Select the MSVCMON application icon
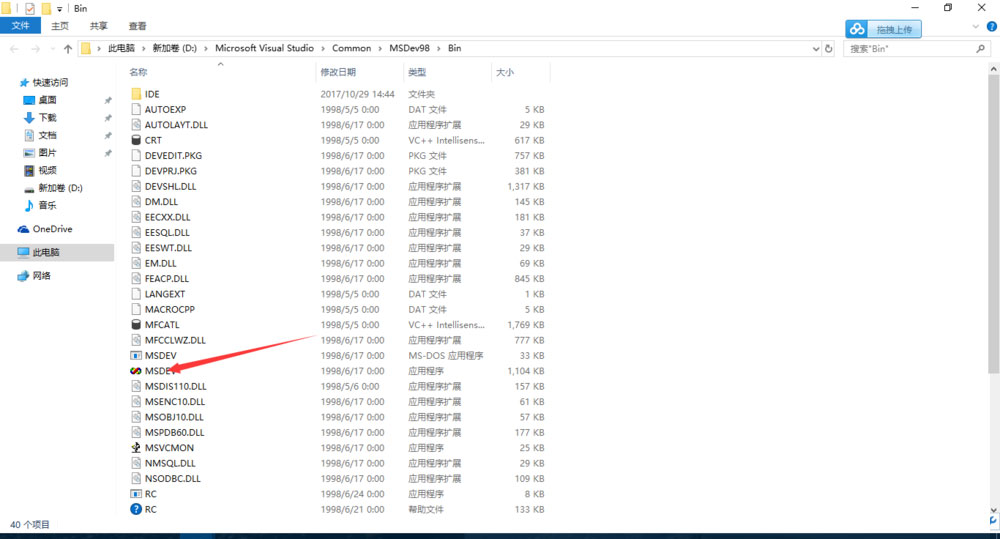This screenshot has height=539, width=1000. point(136,448)
